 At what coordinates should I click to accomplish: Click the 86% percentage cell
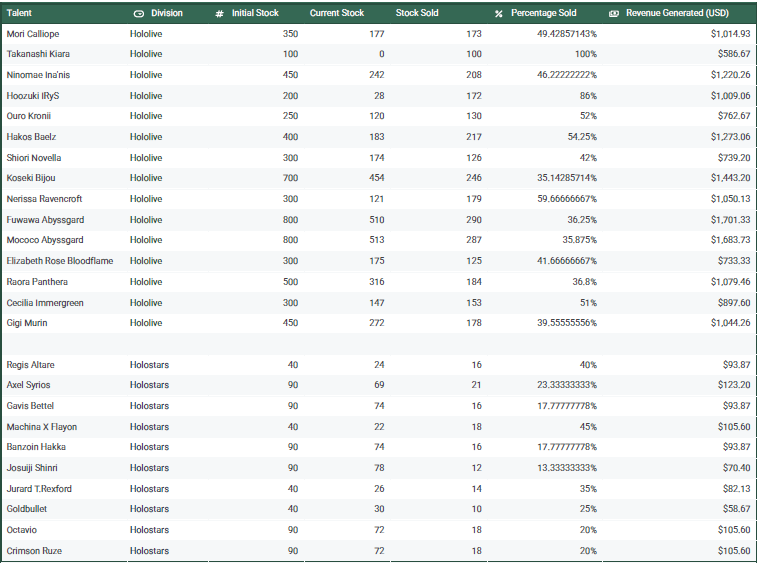(x=588, y=96)
